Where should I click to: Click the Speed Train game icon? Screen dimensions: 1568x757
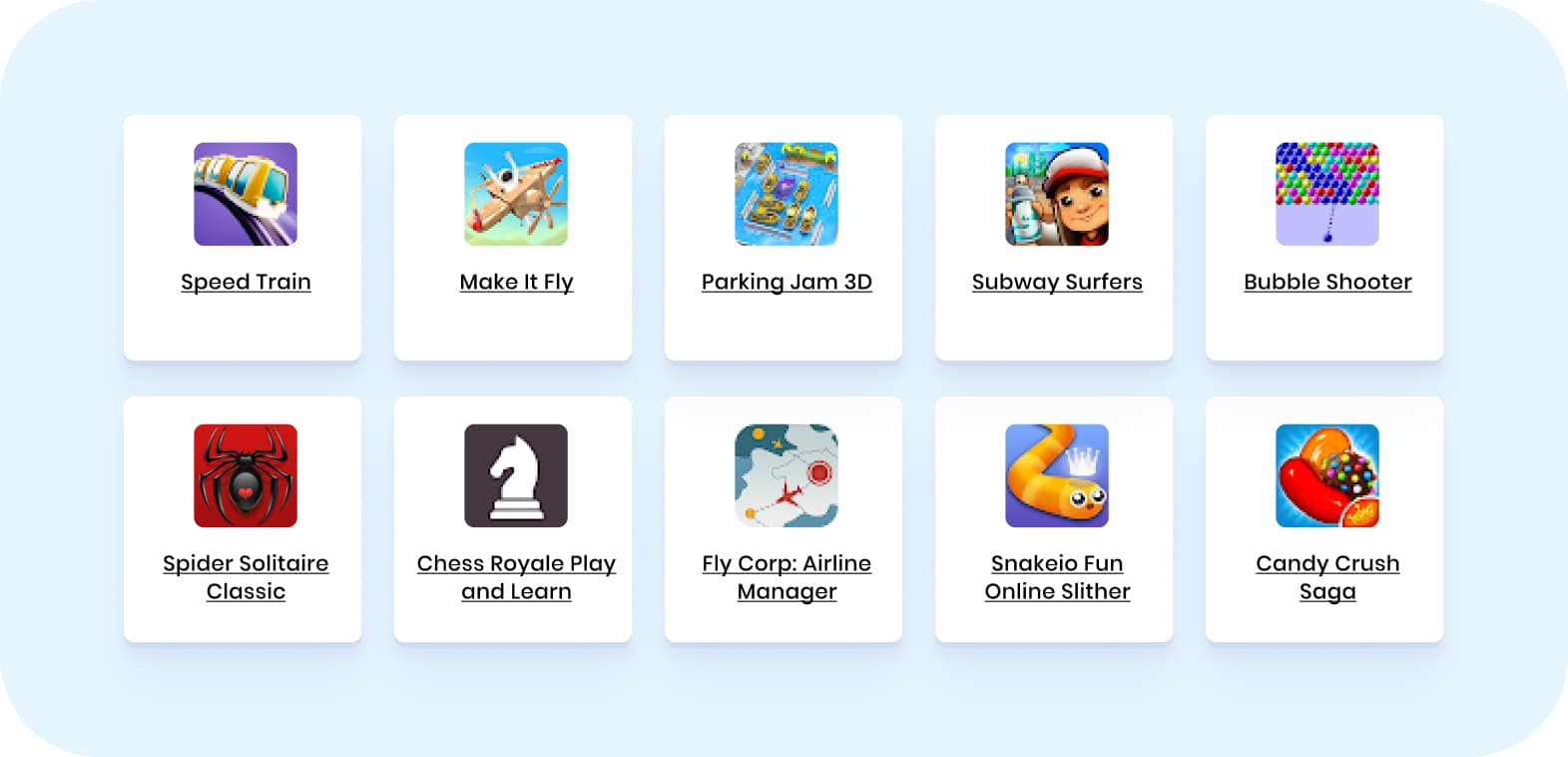(246, 194)
